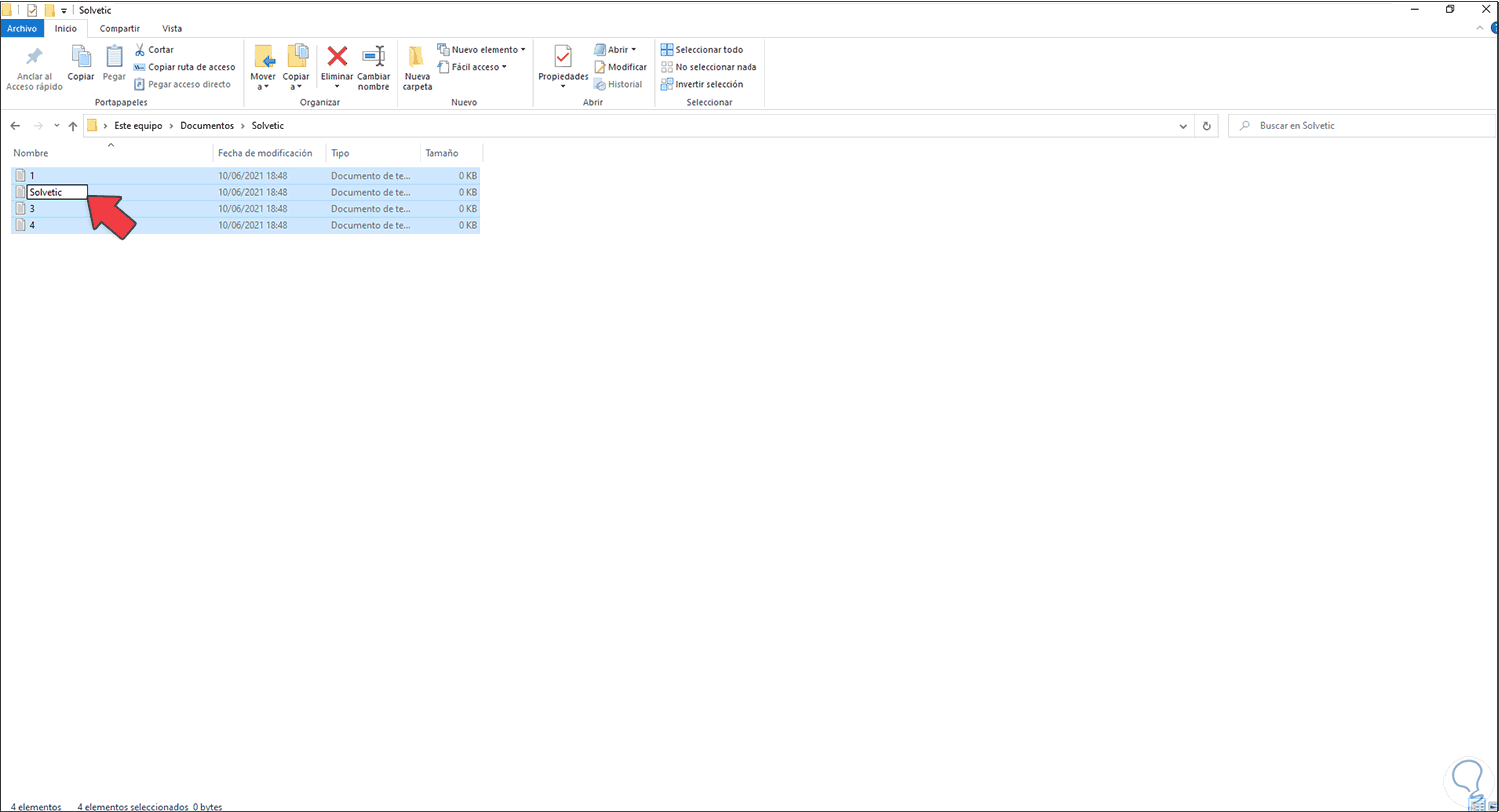Click No seleccionar nada
The image size is (1499, 812).
[709, 67]
